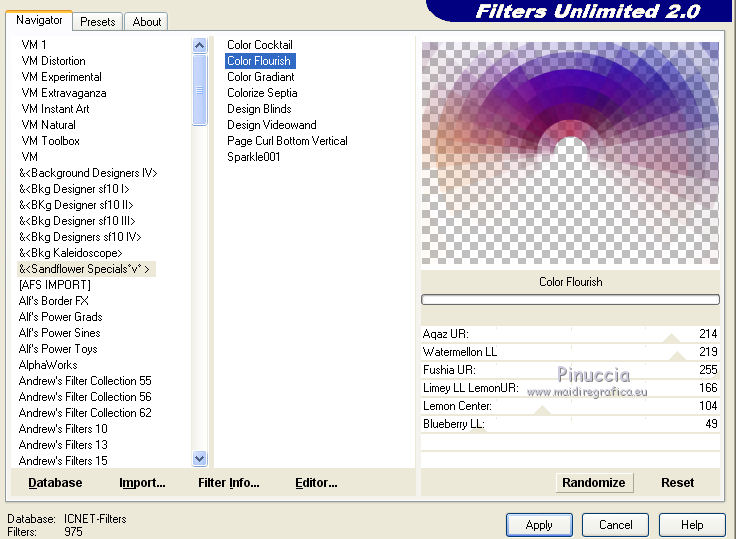Click the category list scrollbar thumb
This screenshot has height=539, width=736.
[x=199, y=90]
